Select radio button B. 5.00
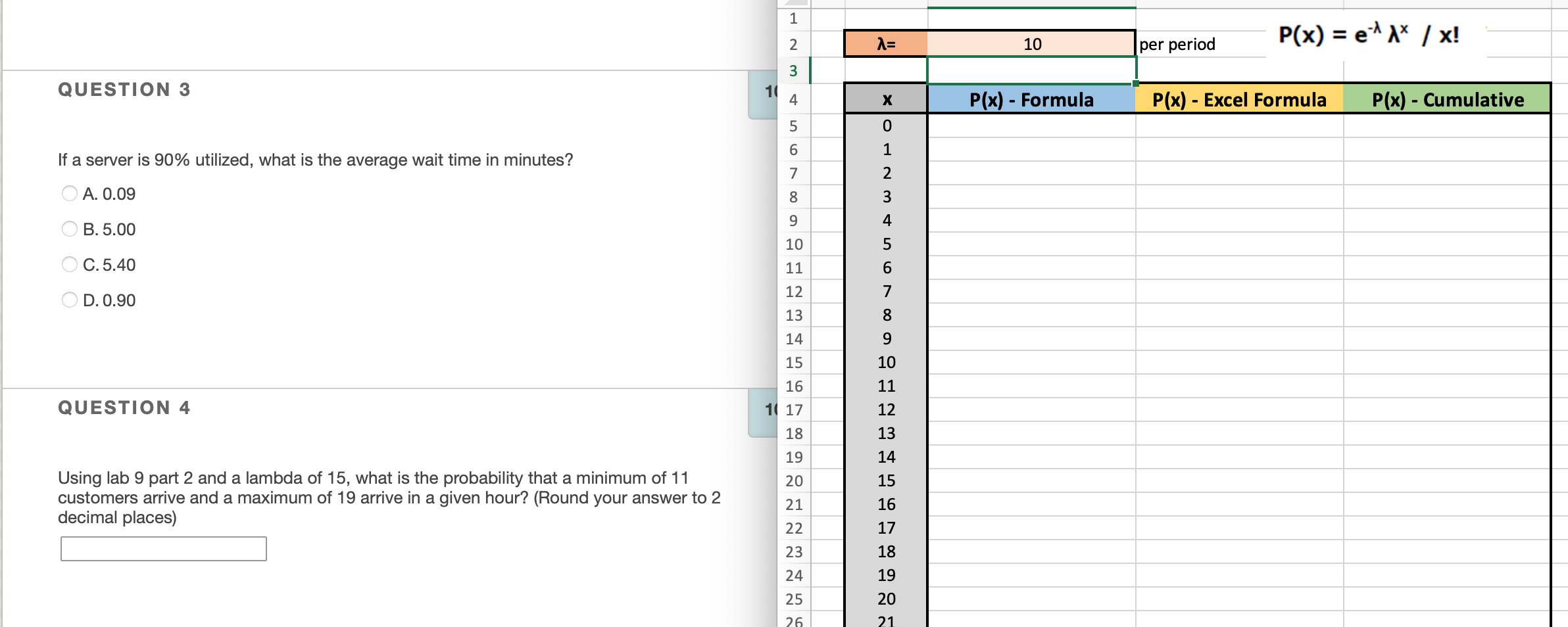The image size is (1568, 627). 69,229
